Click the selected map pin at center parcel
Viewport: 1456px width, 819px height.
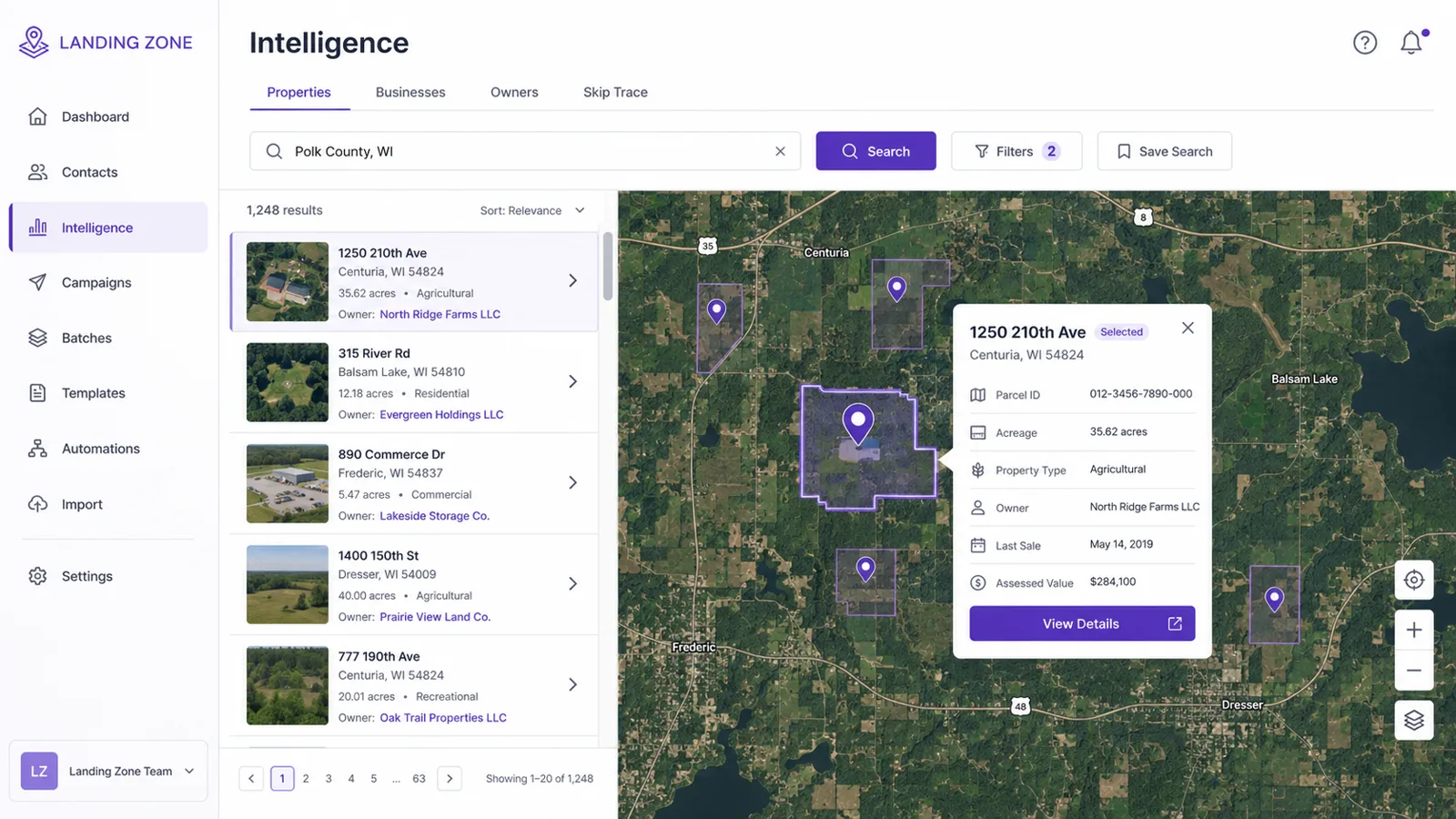tap(858, 424)
